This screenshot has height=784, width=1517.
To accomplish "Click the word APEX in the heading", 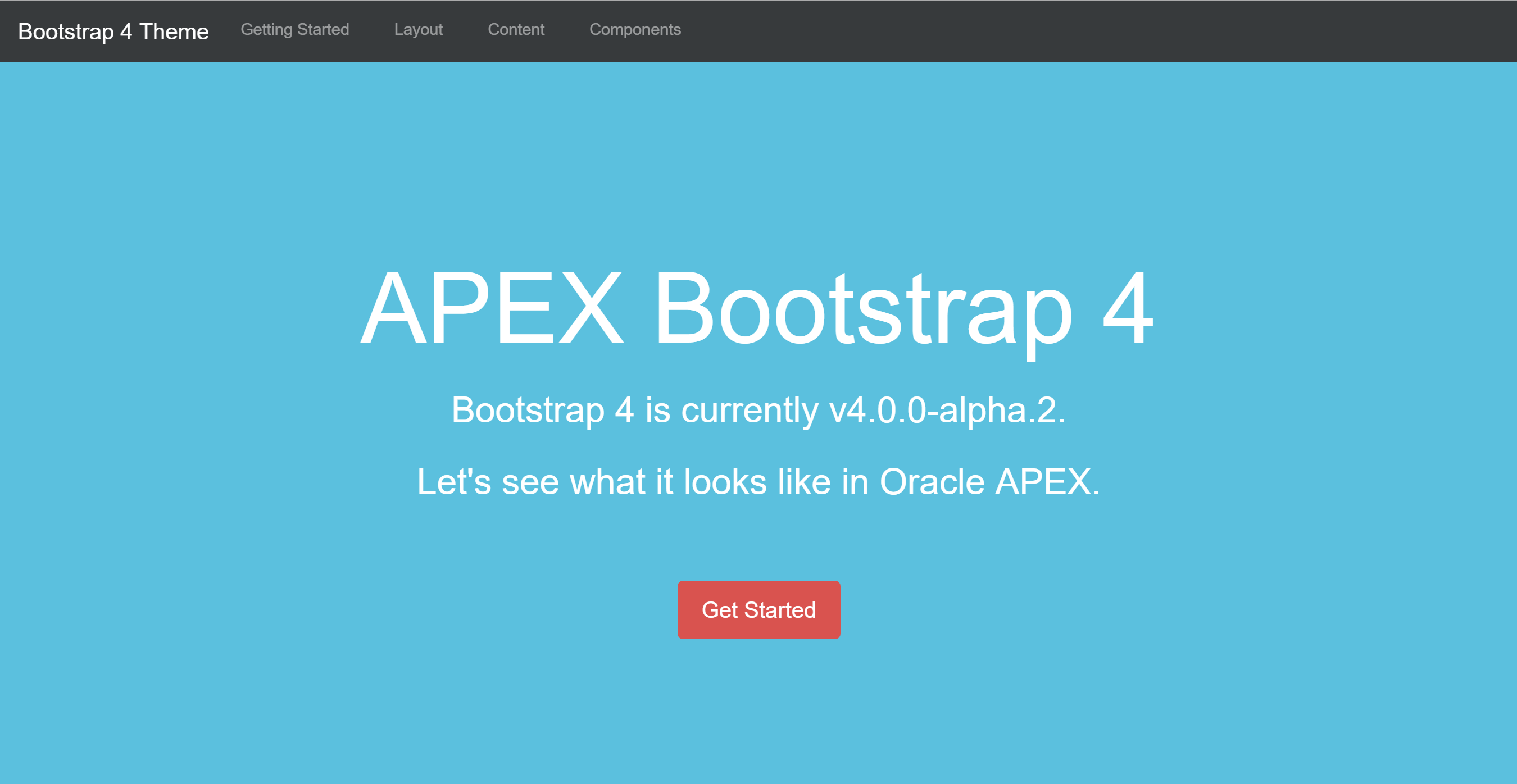I will point(492,307).
